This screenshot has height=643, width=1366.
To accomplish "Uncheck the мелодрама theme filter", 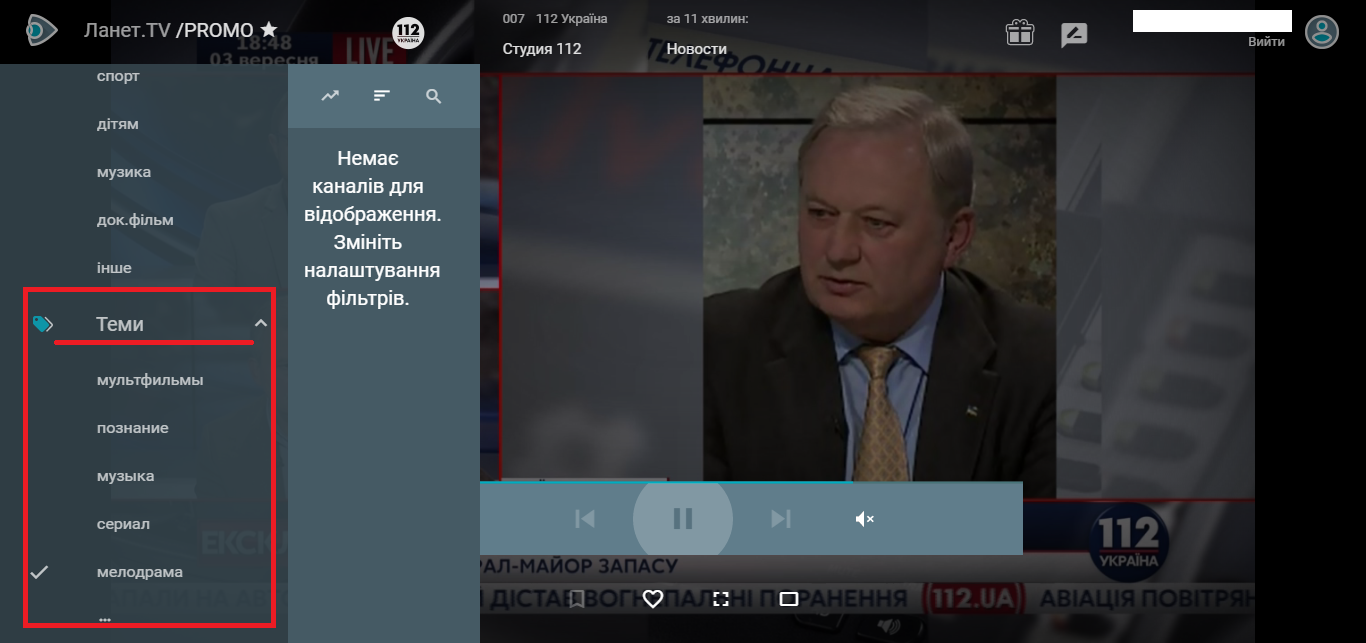I will click(x=140, y=572).
